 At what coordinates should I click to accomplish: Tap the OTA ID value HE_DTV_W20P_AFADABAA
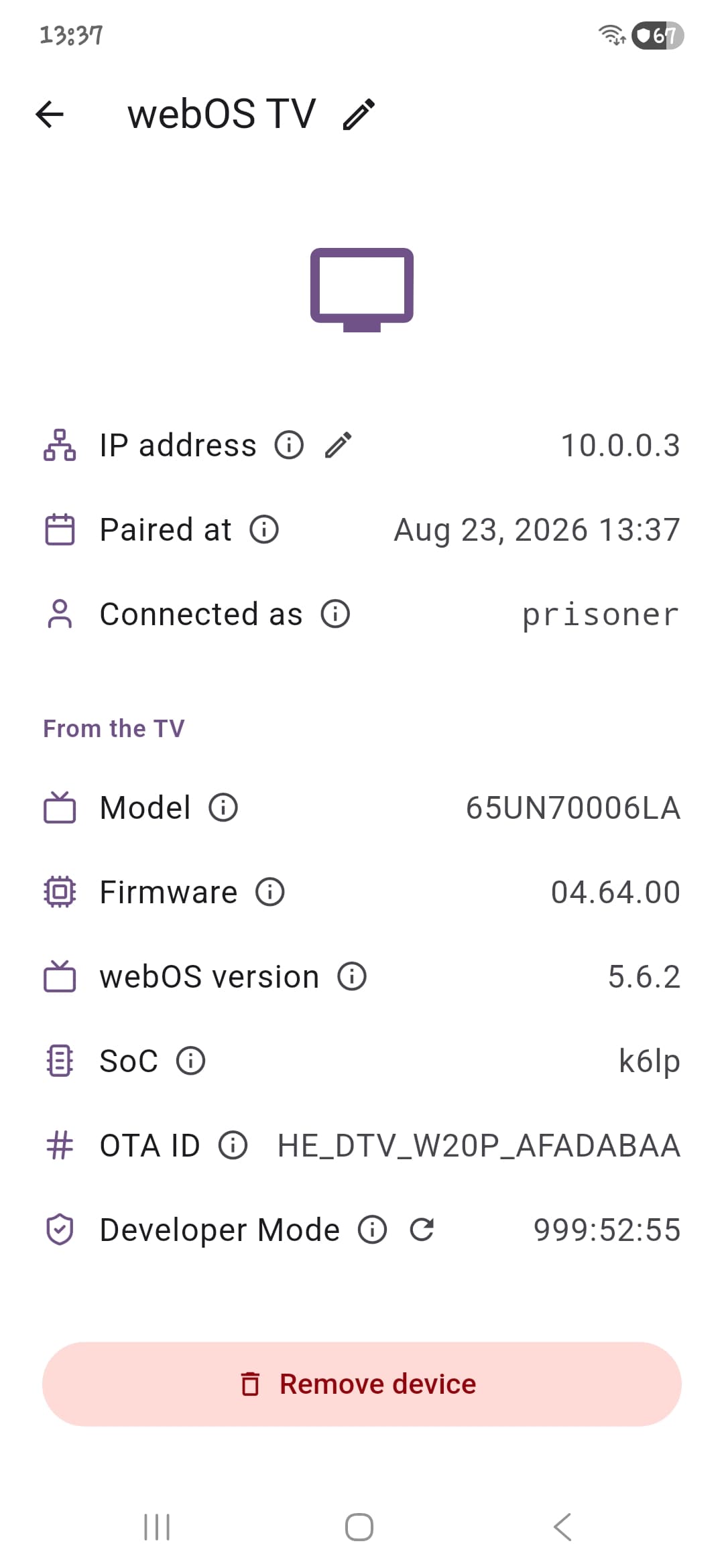coord(479,1146)
